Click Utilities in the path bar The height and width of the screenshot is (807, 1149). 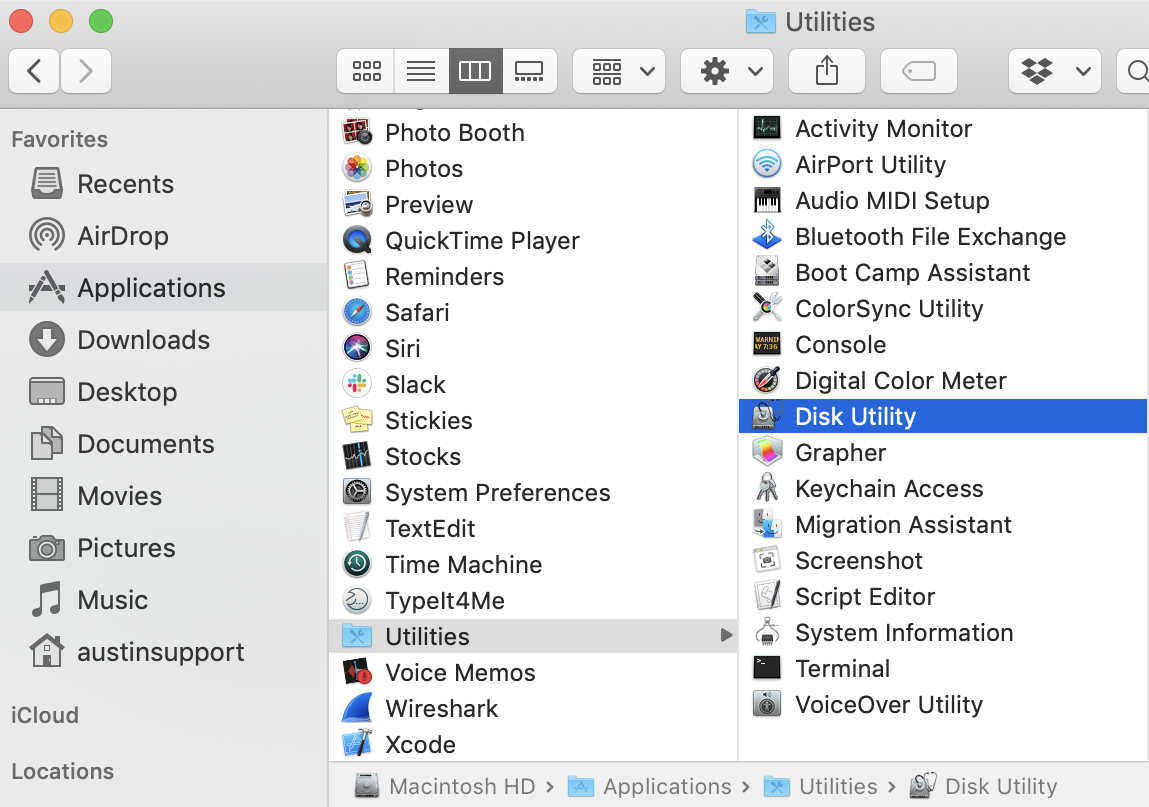(821, 786)
